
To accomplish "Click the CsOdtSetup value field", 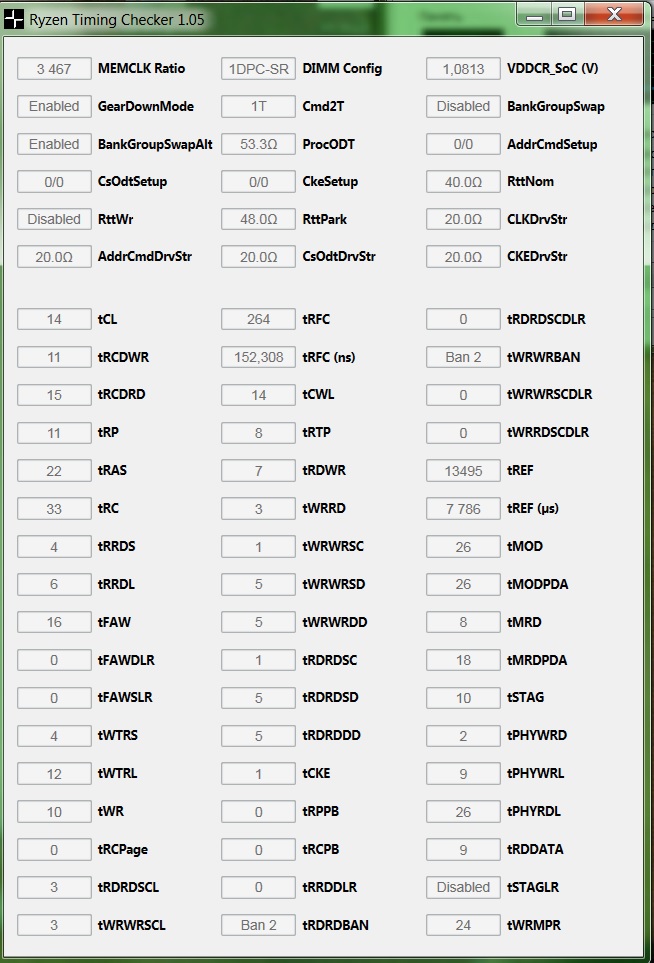I will tap(54, 182).
